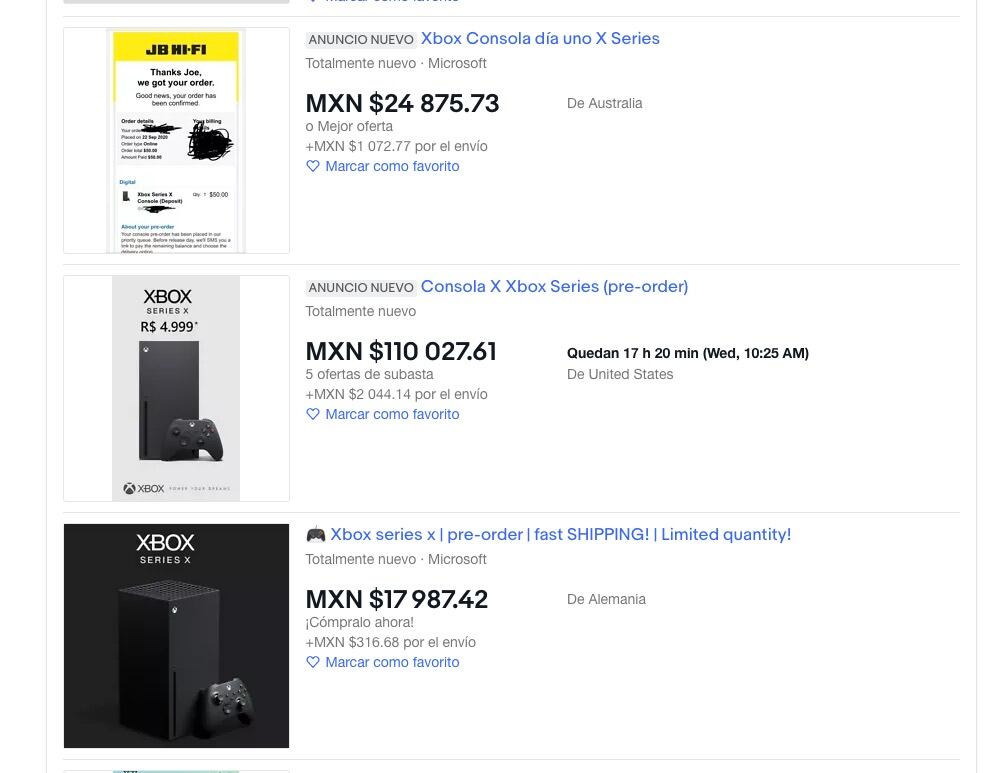Click the o Mejor oferta text
The image size is (995, 773).
point(349,126)
